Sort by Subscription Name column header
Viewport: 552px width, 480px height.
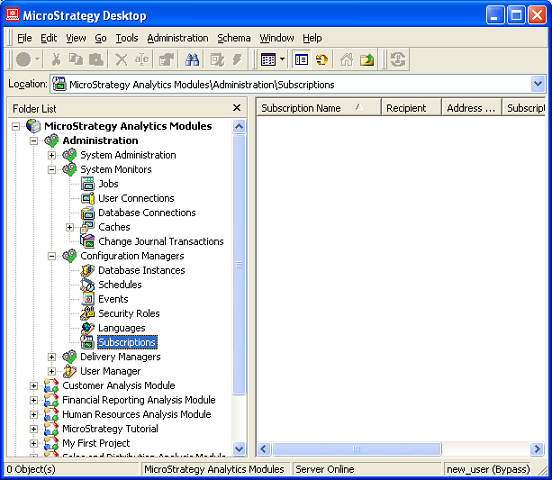(x=319, y=108)
